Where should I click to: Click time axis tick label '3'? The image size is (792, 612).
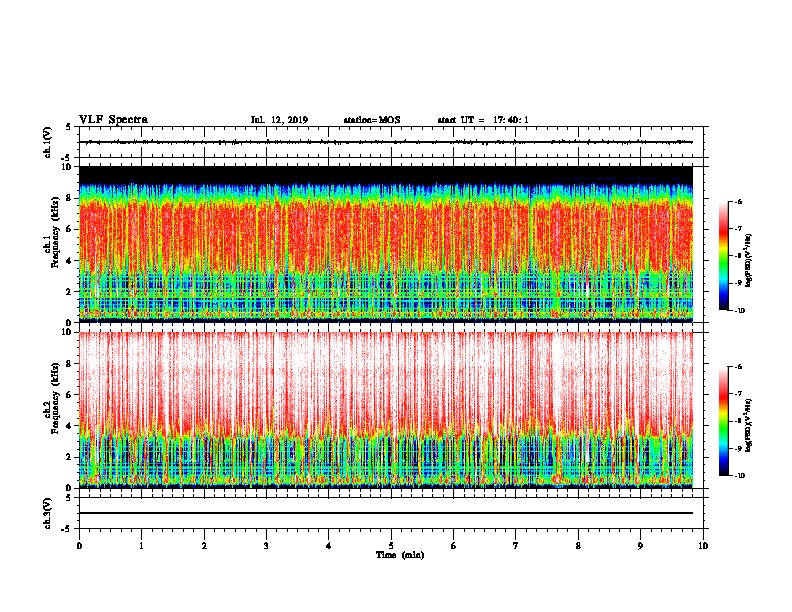(266, 545)
